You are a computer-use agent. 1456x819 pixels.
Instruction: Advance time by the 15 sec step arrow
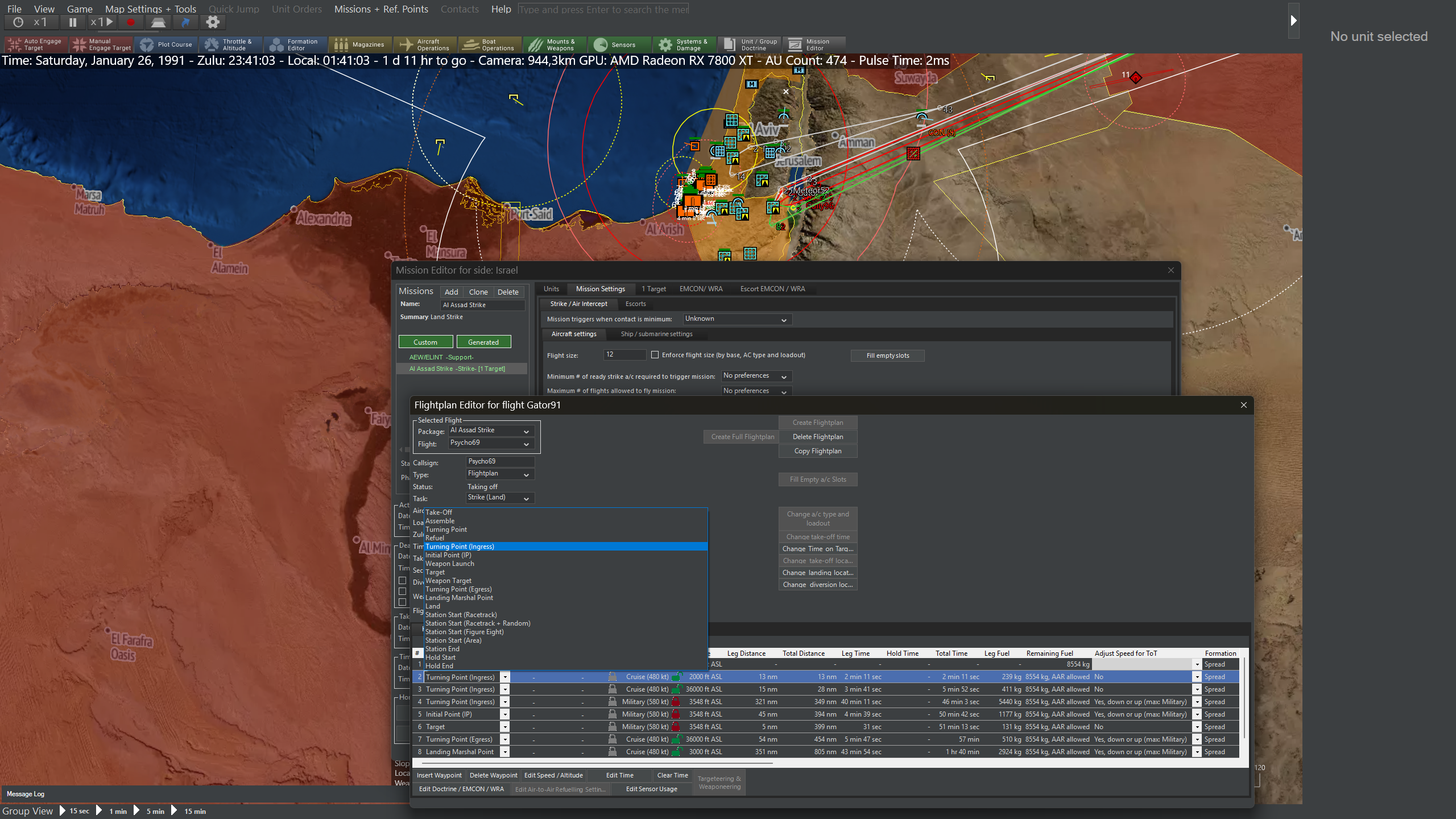tap(63, 811)
